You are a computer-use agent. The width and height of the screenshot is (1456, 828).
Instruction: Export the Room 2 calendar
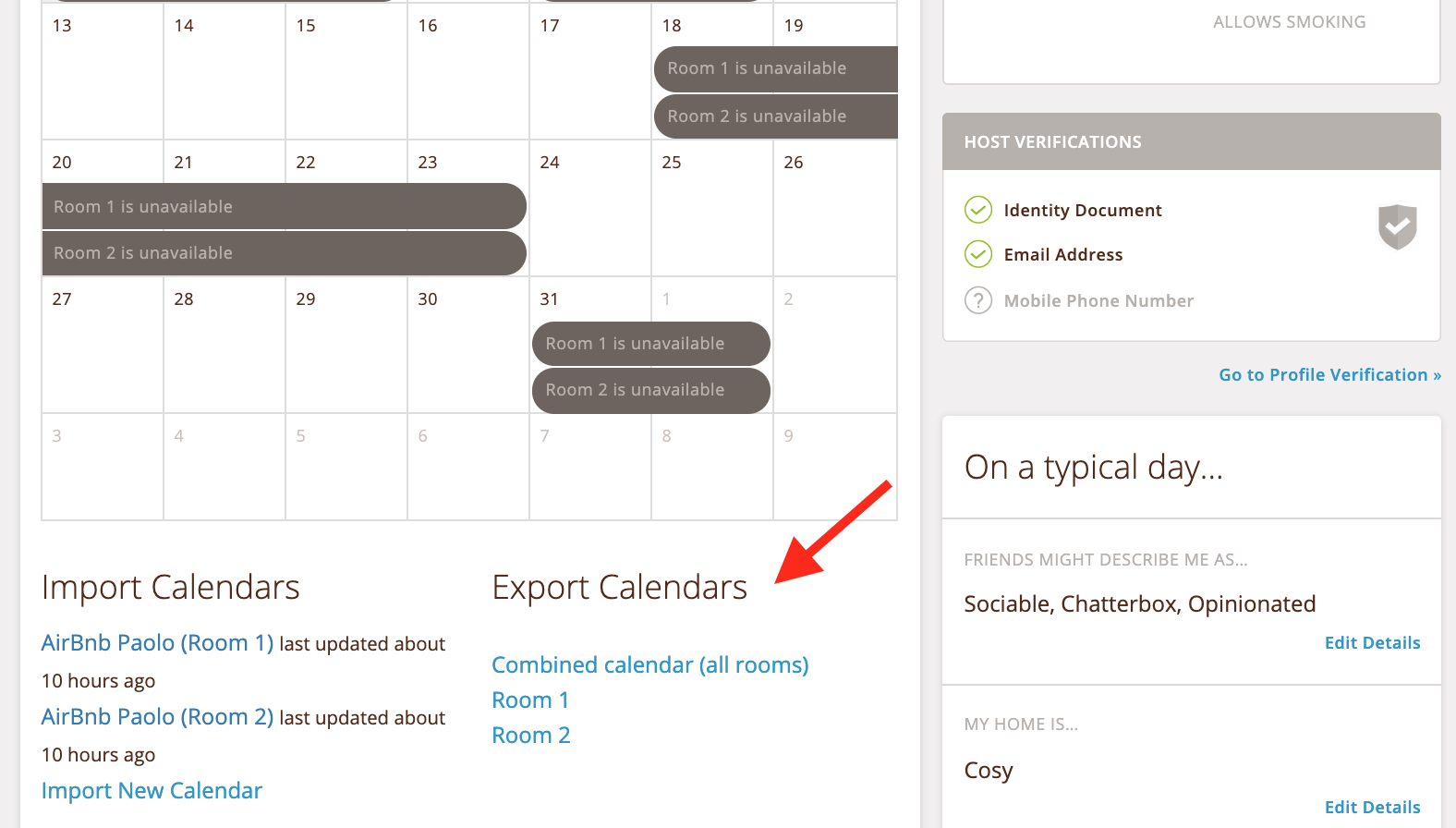(x=531, y=735)
